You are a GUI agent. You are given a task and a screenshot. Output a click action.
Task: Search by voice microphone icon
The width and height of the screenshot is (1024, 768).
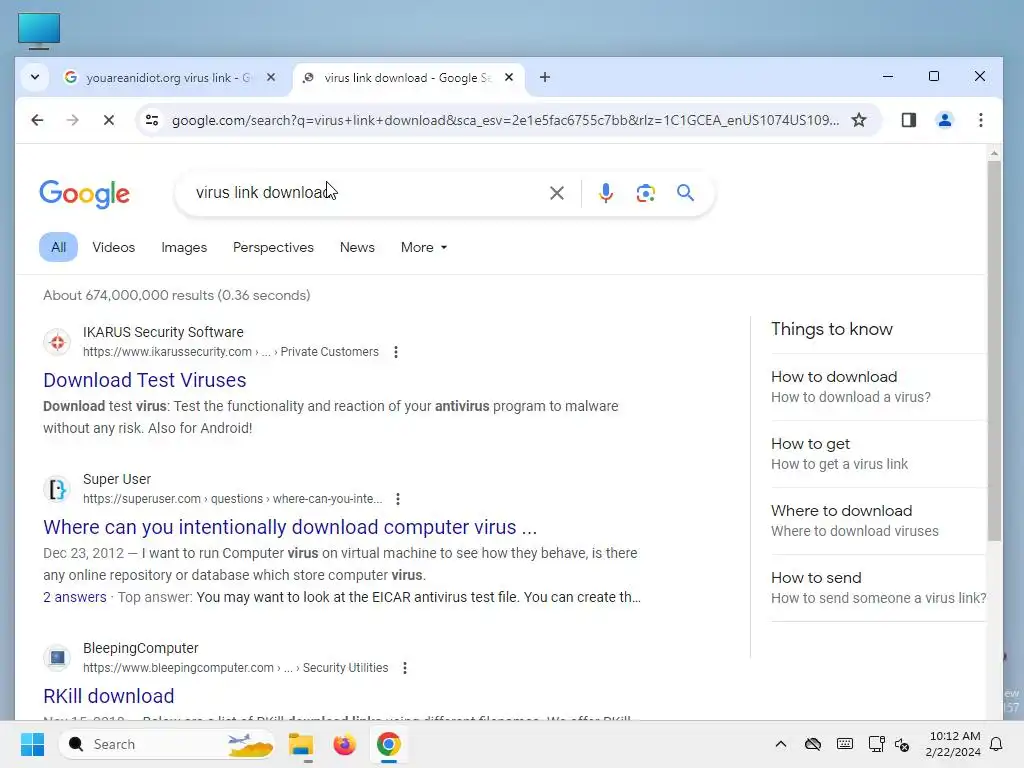pyautogui.click(x=605, y=193)
